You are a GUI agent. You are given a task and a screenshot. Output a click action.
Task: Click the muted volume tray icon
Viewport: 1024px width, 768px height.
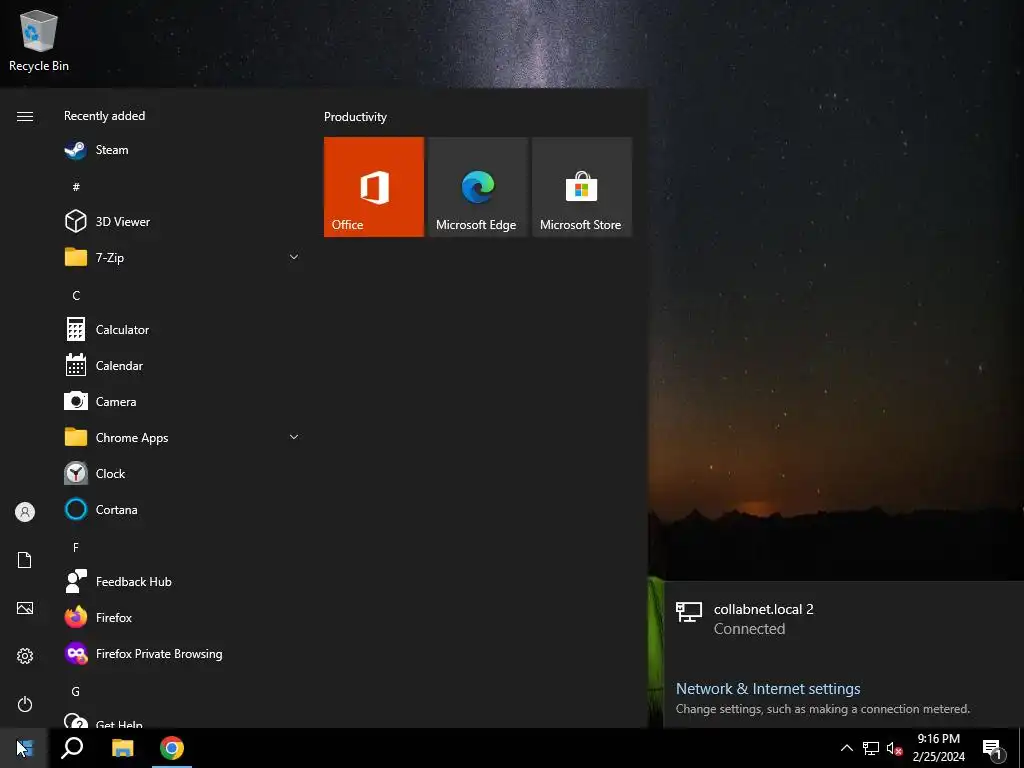tap(894, 748)
